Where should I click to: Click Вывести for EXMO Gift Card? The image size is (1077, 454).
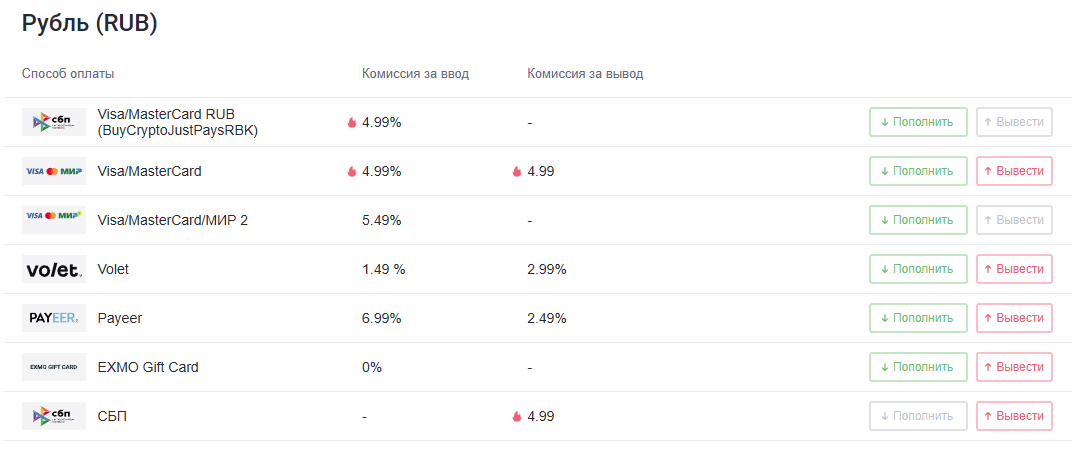tap(1014, 367)
